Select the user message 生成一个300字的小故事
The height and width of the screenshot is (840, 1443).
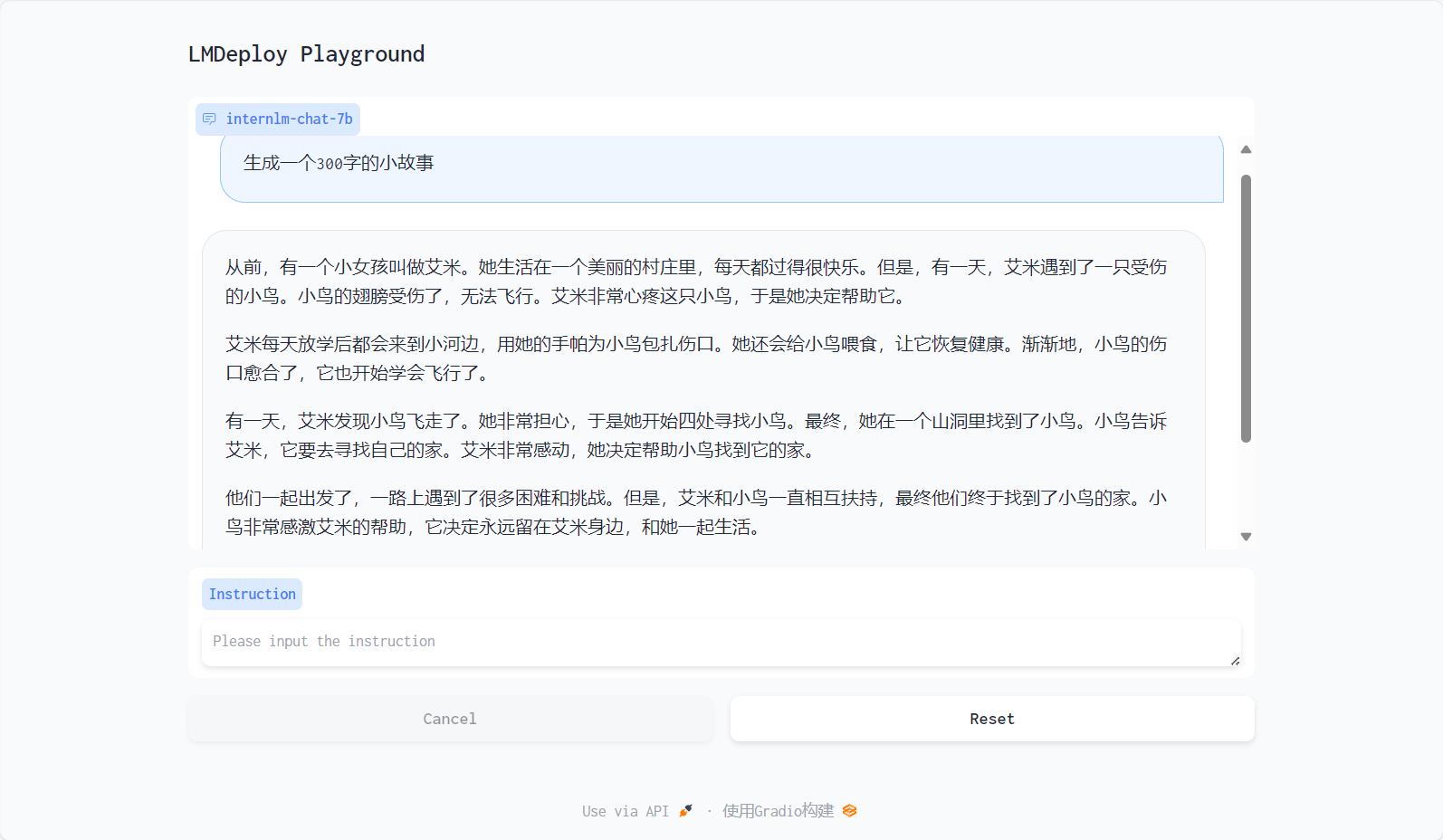pyautogui.click(x=339, y=163)
